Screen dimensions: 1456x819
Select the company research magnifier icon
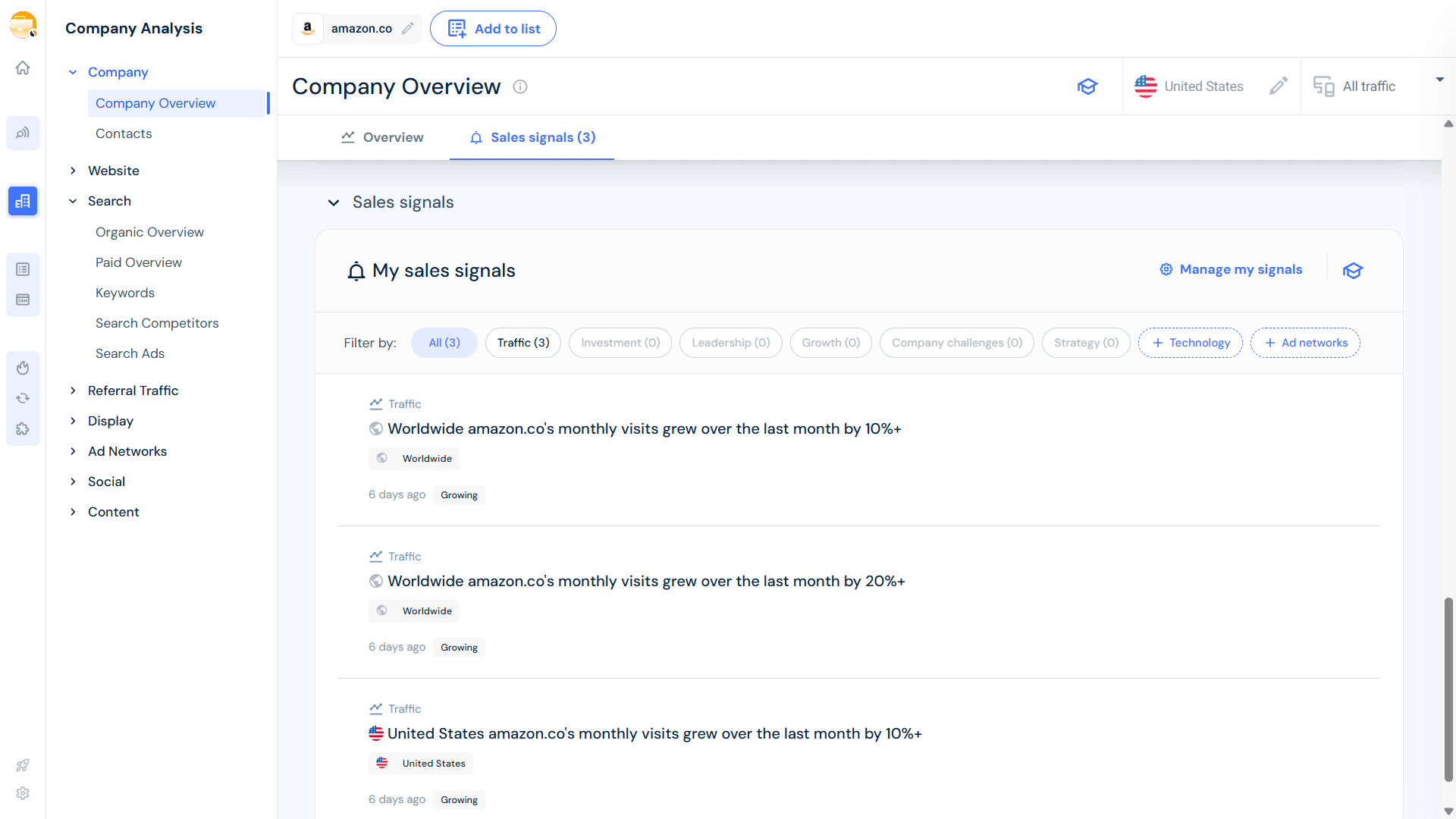23,133
